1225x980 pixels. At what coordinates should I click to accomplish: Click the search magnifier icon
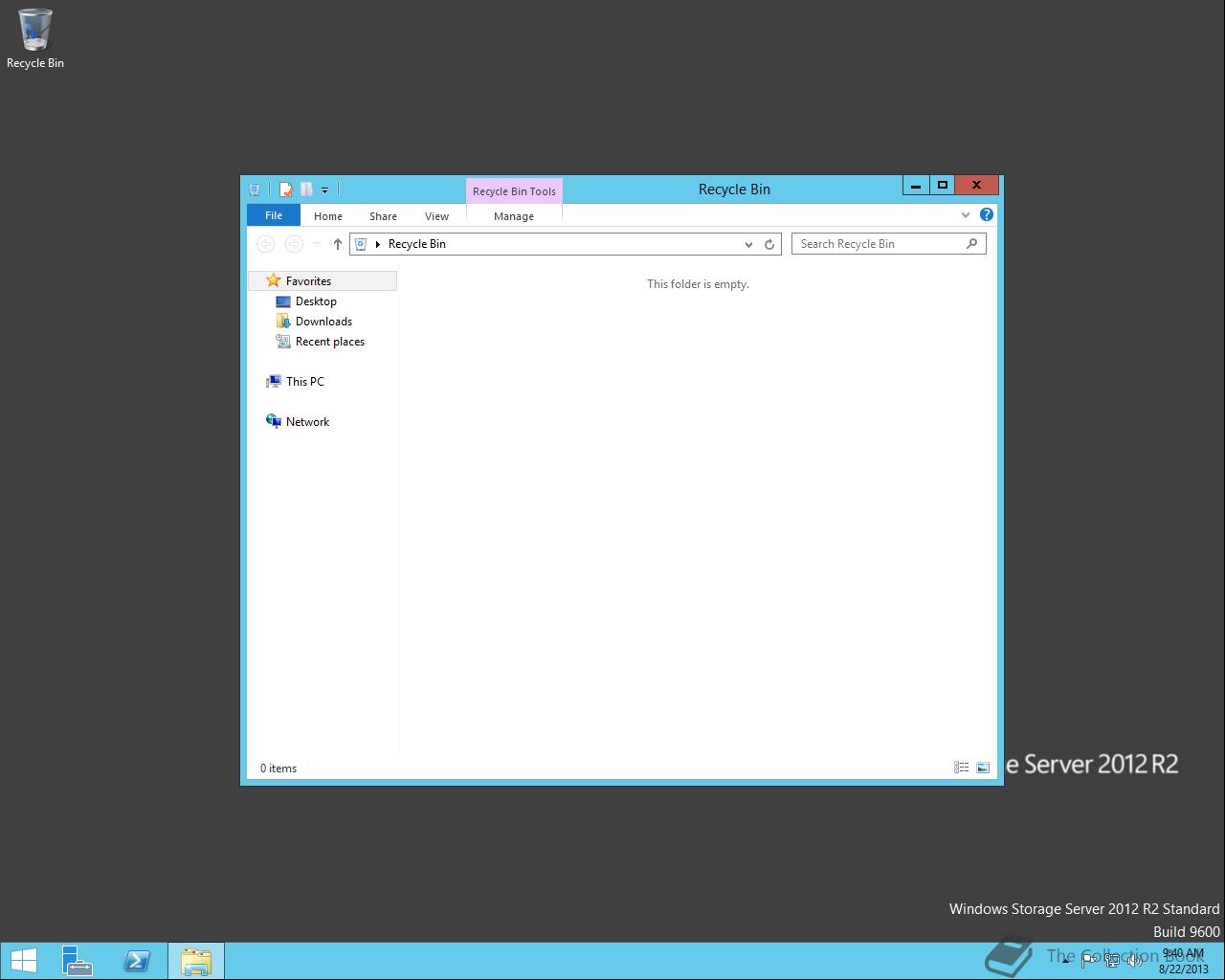pyautogui.click(x=972, y=243)
